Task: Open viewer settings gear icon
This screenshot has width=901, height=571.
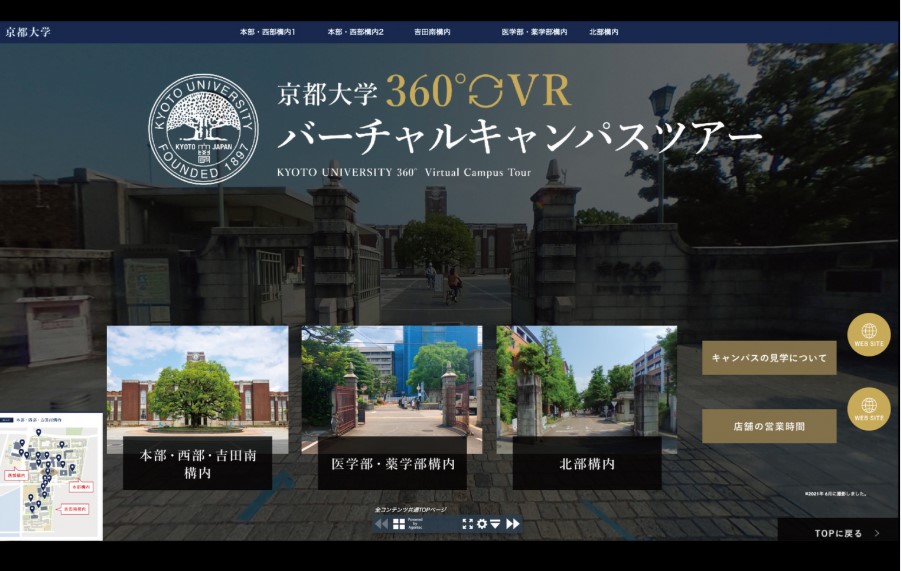Action: point(482,524)
